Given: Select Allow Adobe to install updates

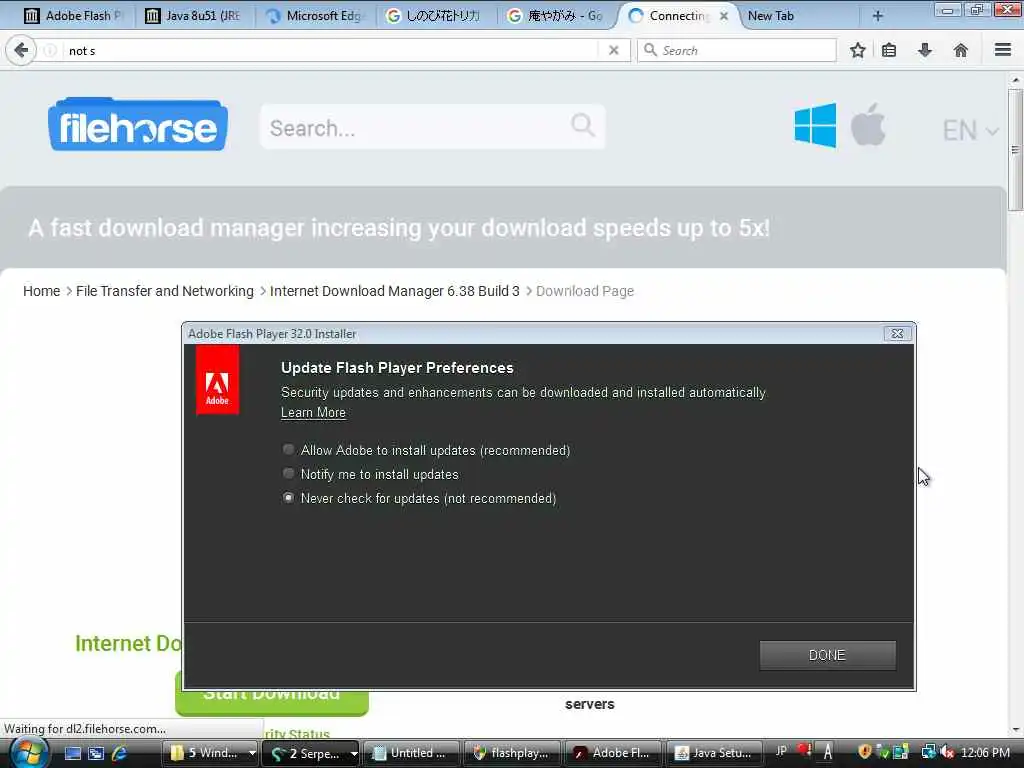Looking at the screenshot, I should point(288,449).
